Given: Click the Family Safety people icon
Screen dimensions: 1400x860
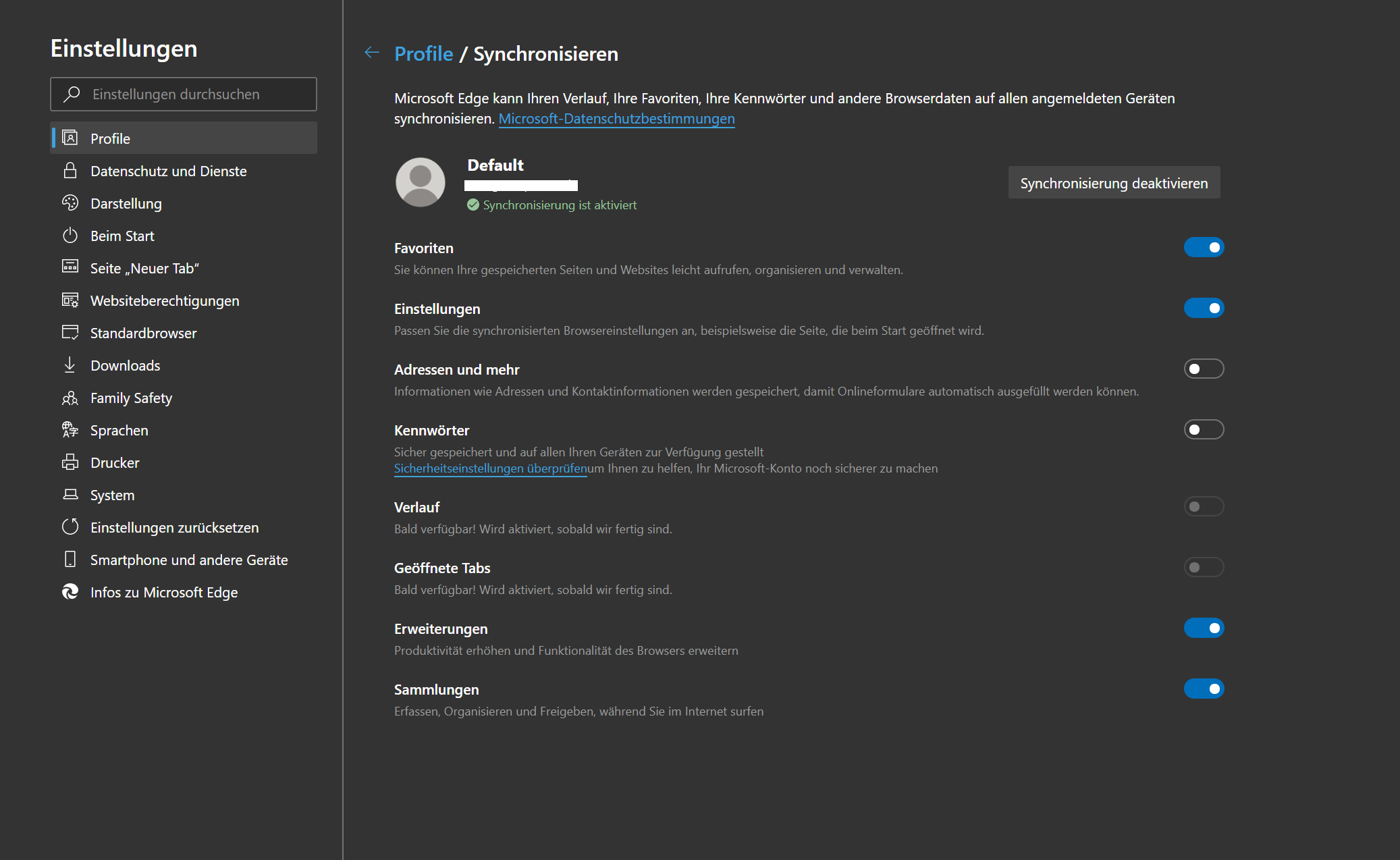Looking at the screenshot, I should [x=70, y=398].
